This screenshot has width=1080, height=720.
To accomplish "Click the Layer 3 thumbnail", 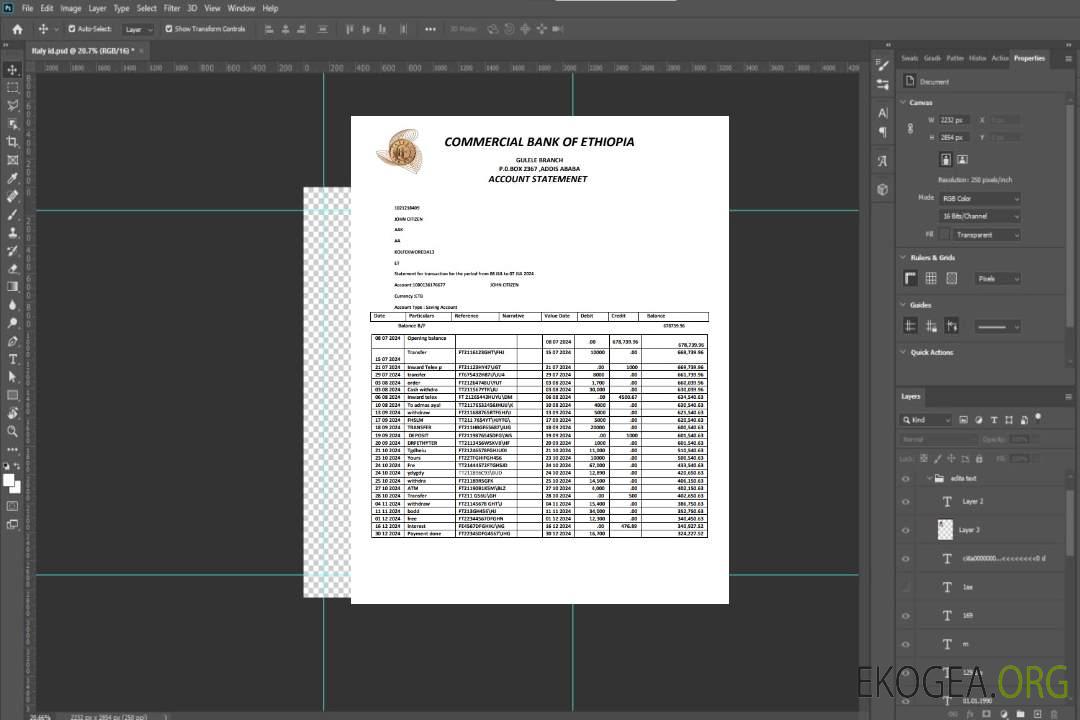I will (946, 529).
